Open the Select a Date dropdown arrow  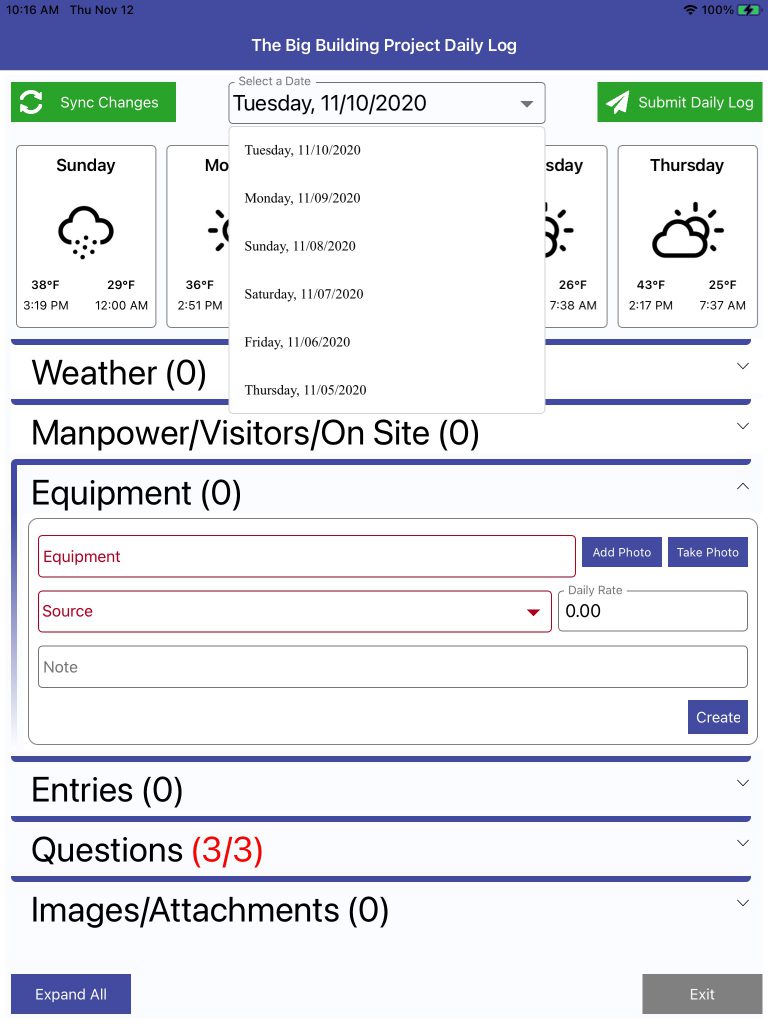point(526,104)
